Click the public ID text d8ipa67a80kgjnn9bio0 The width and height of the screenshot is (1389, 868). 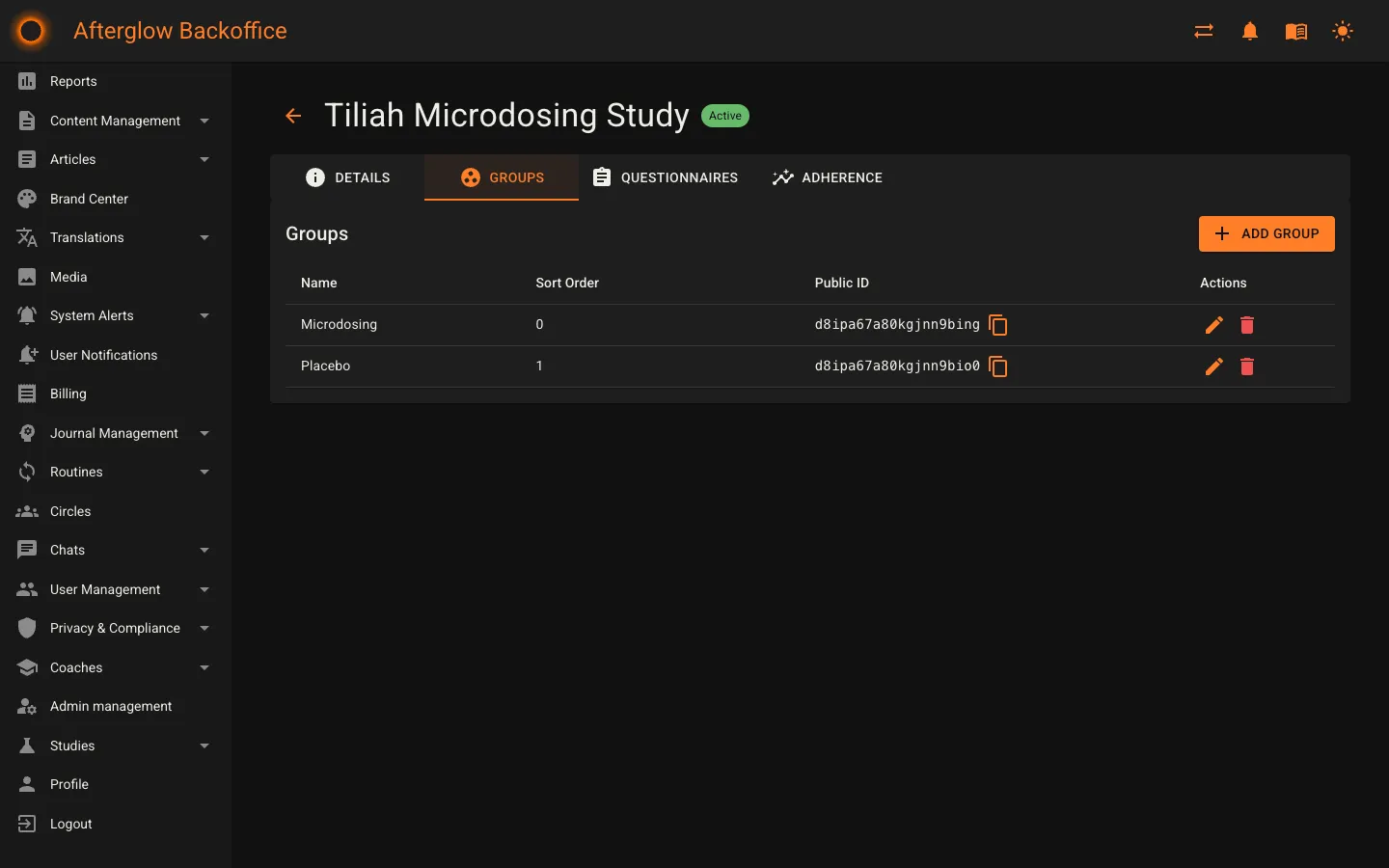pyautogui.click(x=897, y=366)
